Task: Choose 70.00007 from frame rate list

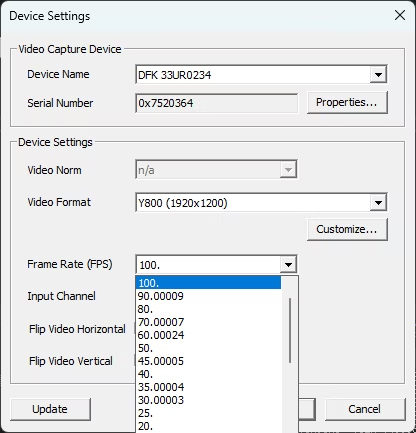Action: [x=208, y=322]
